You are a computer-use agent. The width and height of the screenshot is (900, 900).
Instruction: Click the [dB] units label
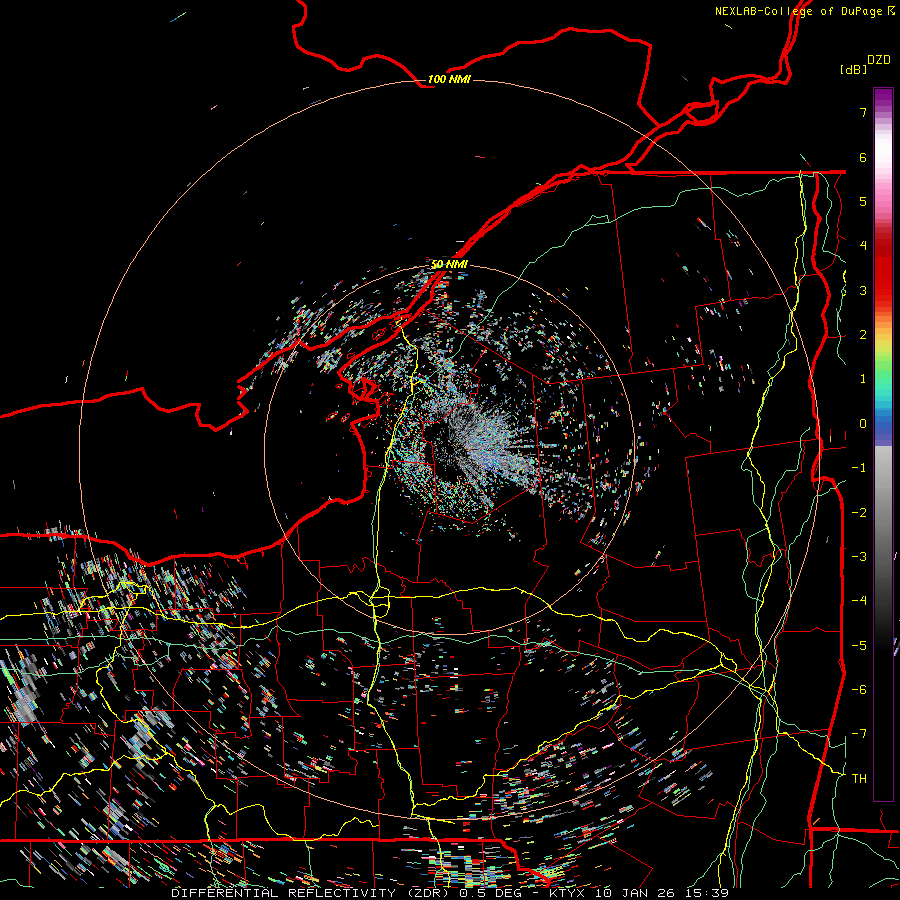pyautogui.click(x=853, y=69)
